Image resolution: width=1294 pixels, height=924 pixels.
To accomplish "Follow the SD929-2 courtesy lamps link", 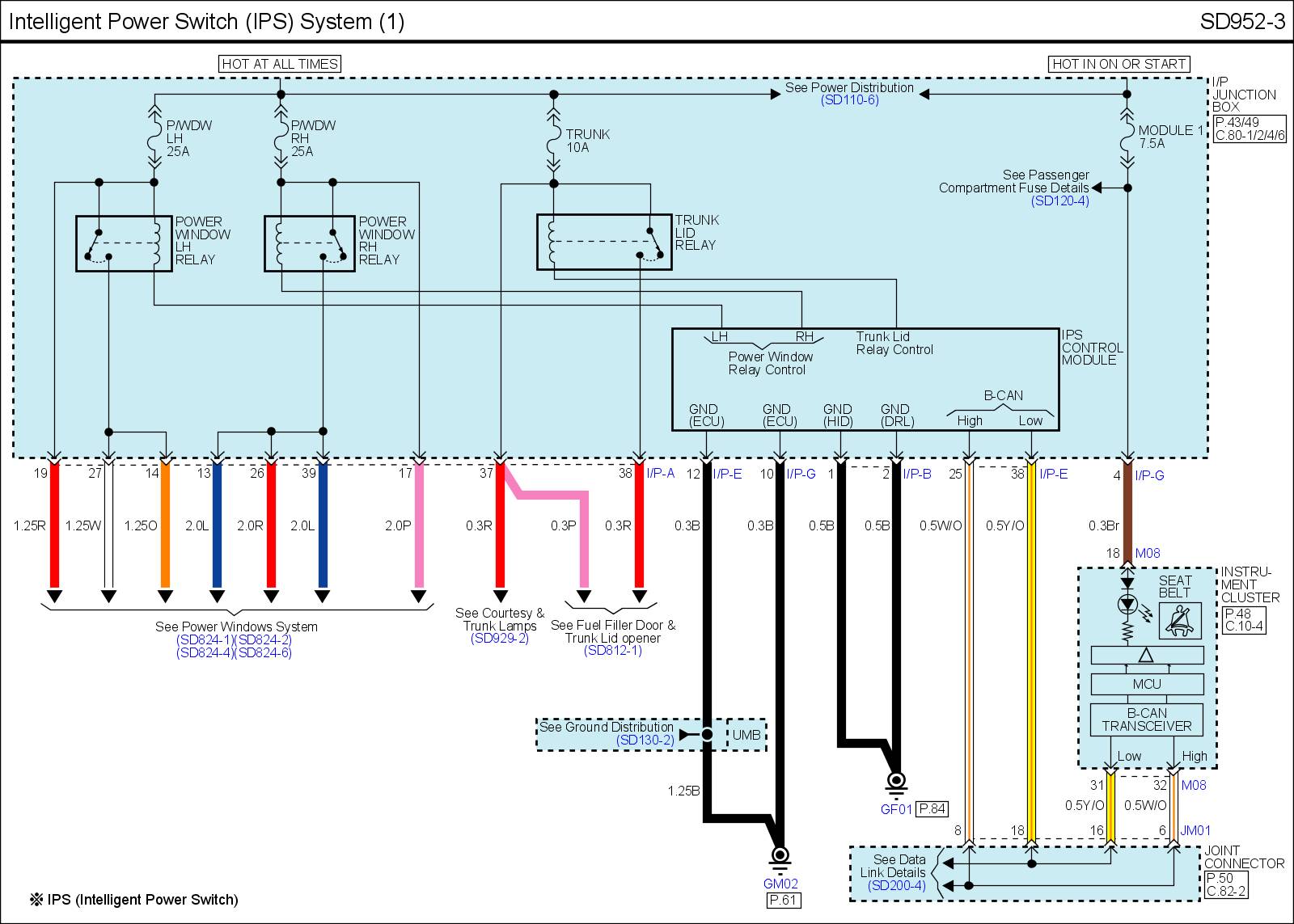I will (500, 639).
